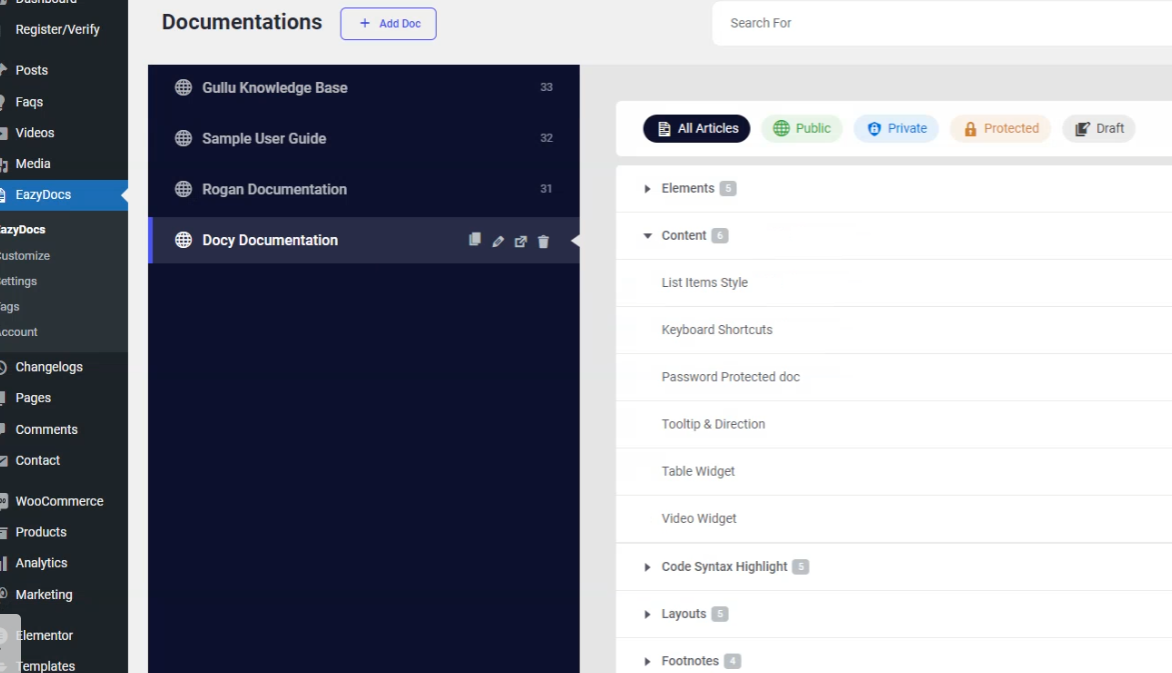Click globe icon beside Gullu Knowledge Base
Screen dimensions: 1172x673
(183, 87)
